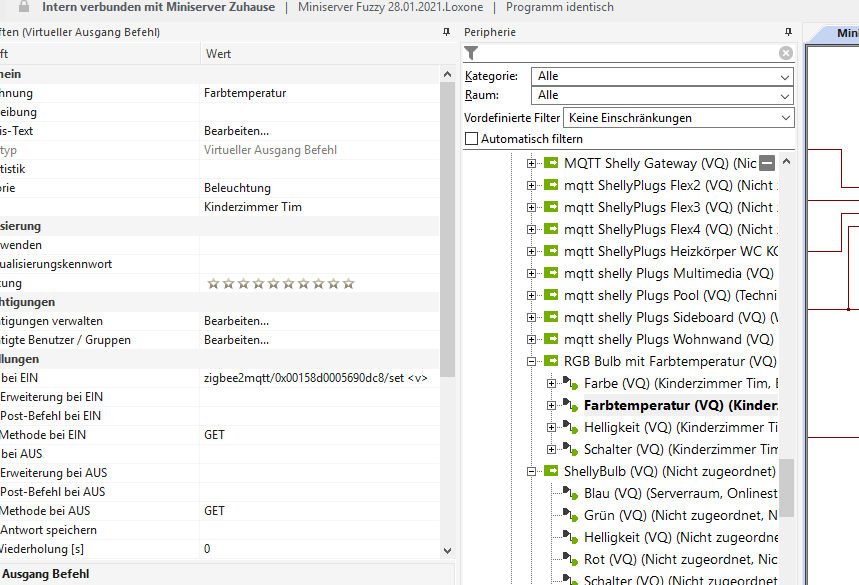Click the zigbee2mqtt command value field
Image resolution: width=859 pixels, height=585 pixels.
pos(315,379)
